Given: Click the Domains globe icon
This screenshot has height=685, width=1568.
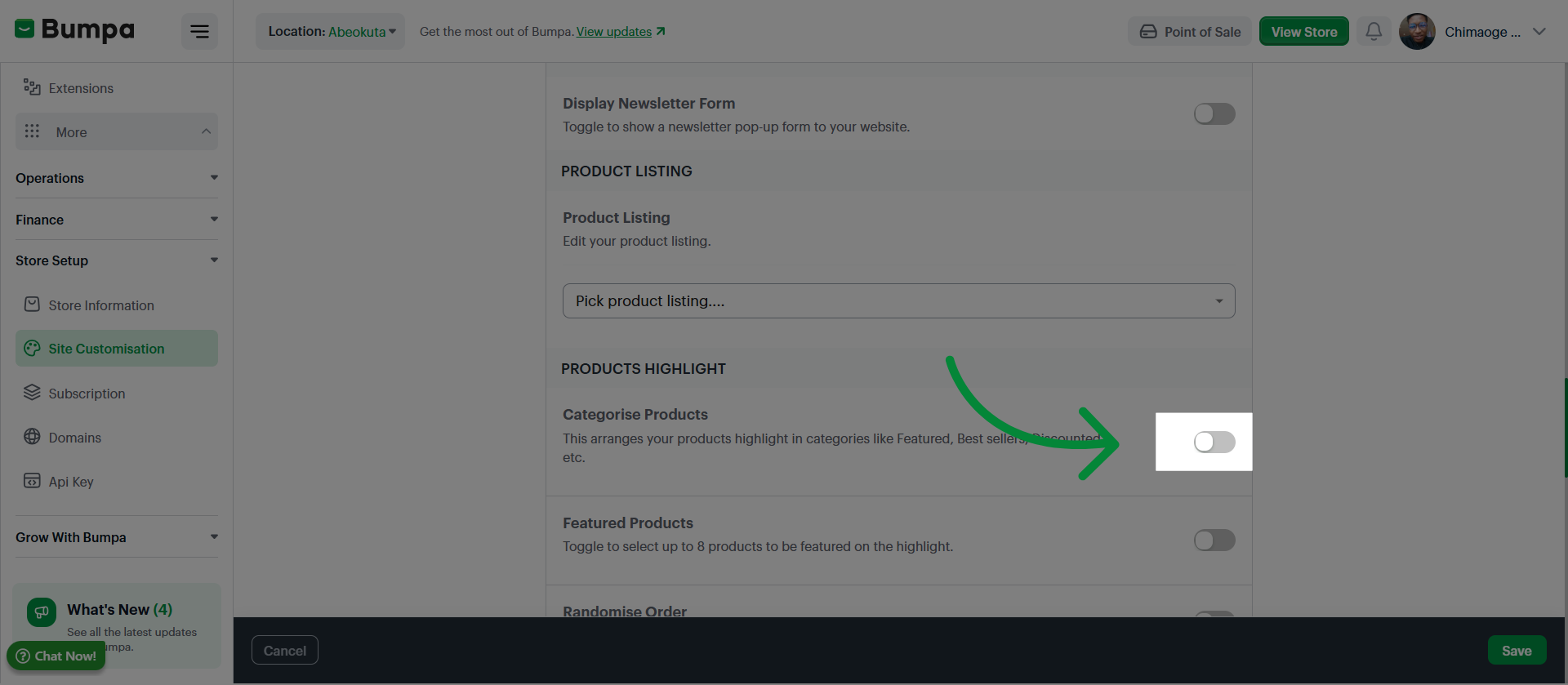Looking at the screenshot, I should (32, 437).
